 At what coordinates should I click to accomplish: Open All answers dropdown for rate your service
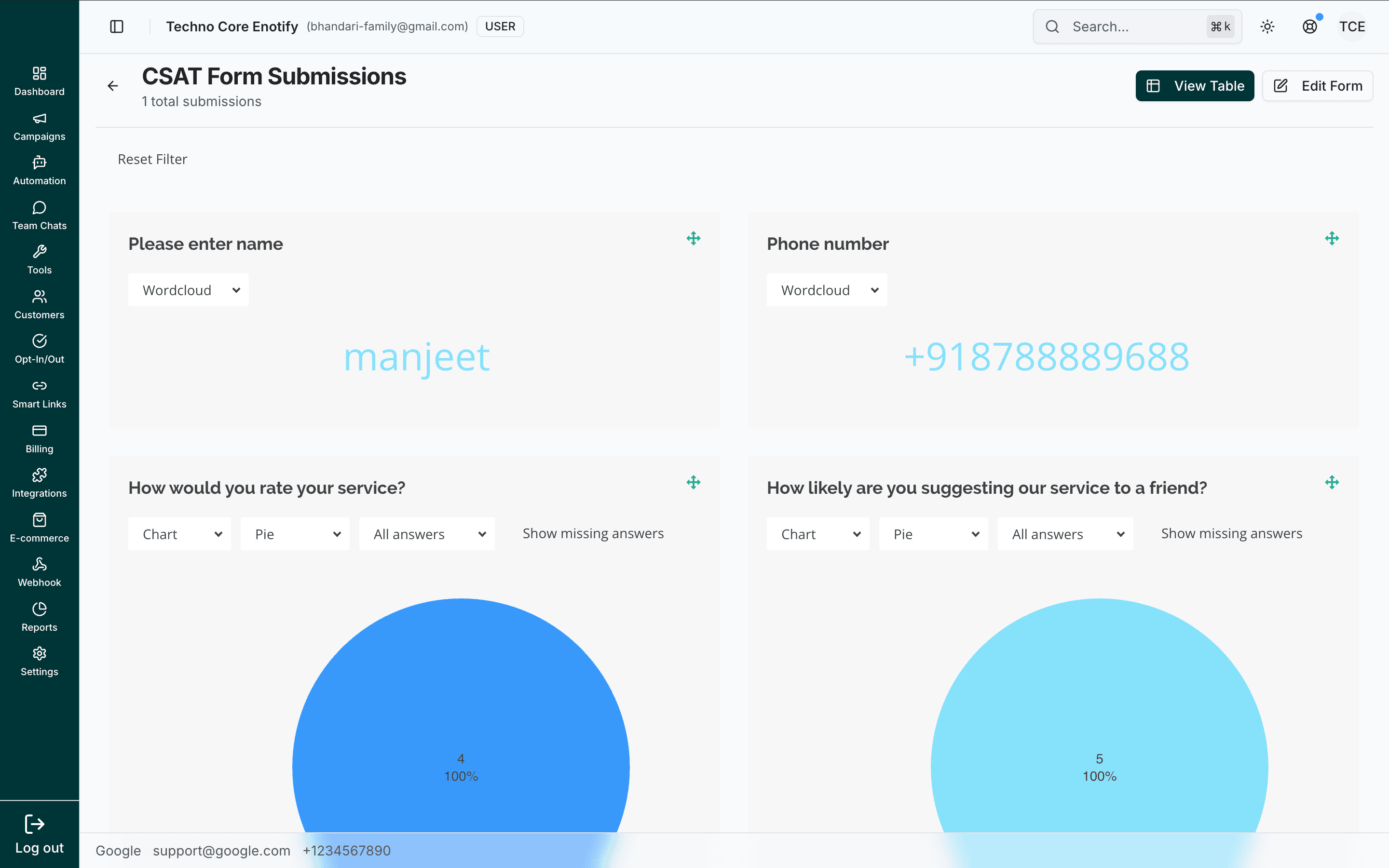pos(427,534)
